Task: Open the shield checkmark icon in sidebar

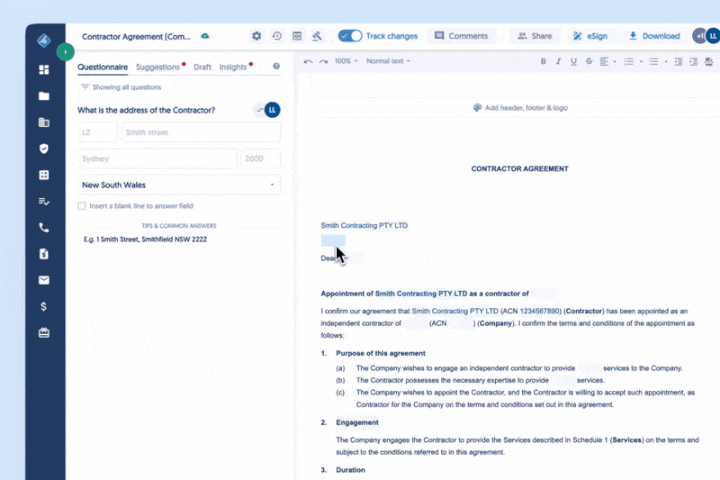Action: (44, 148)
